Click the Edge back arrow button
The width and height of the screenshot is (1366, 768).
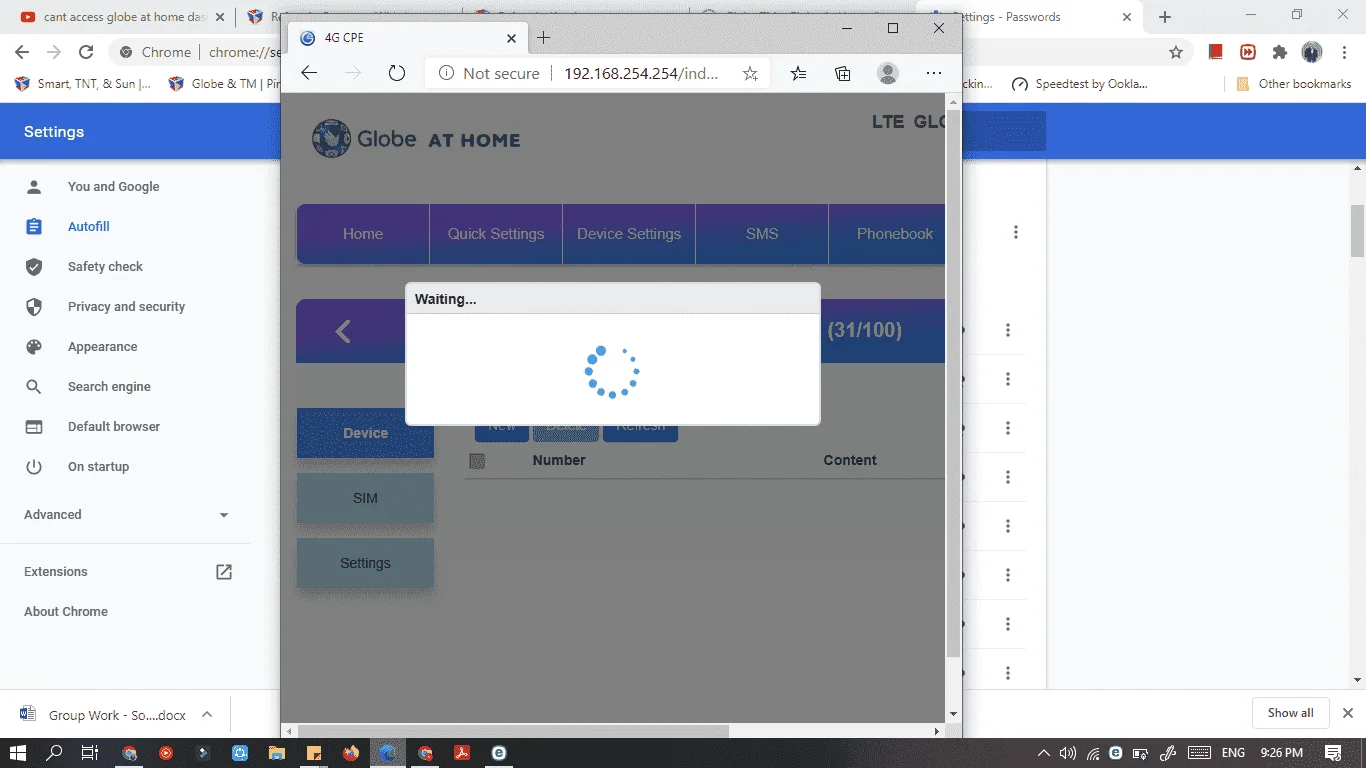(x=309, y=73)
